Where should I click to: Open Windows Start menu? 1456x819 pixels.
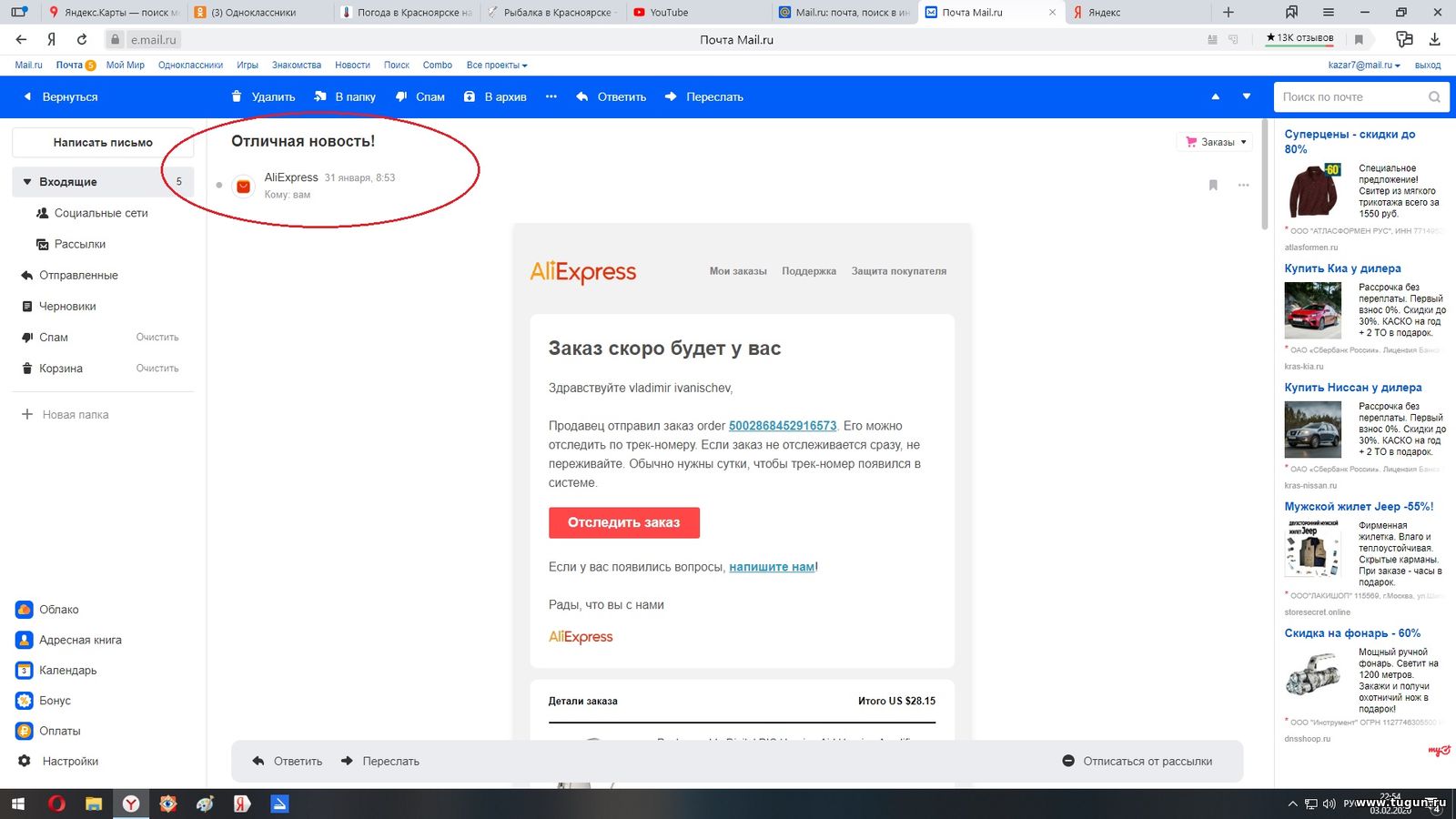(18, 804)
